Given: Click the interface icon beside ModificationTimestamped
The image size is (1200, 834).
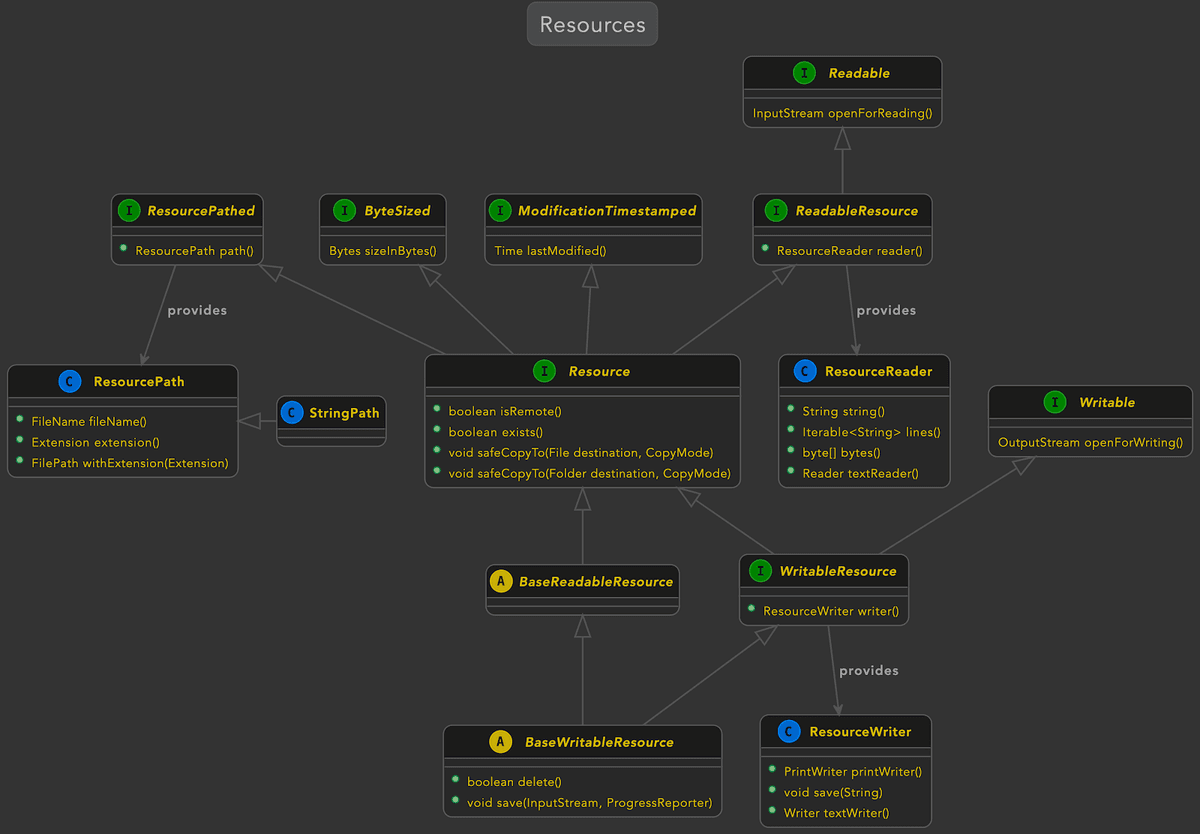Looking at the screenshot, I should tap(500, 211).
